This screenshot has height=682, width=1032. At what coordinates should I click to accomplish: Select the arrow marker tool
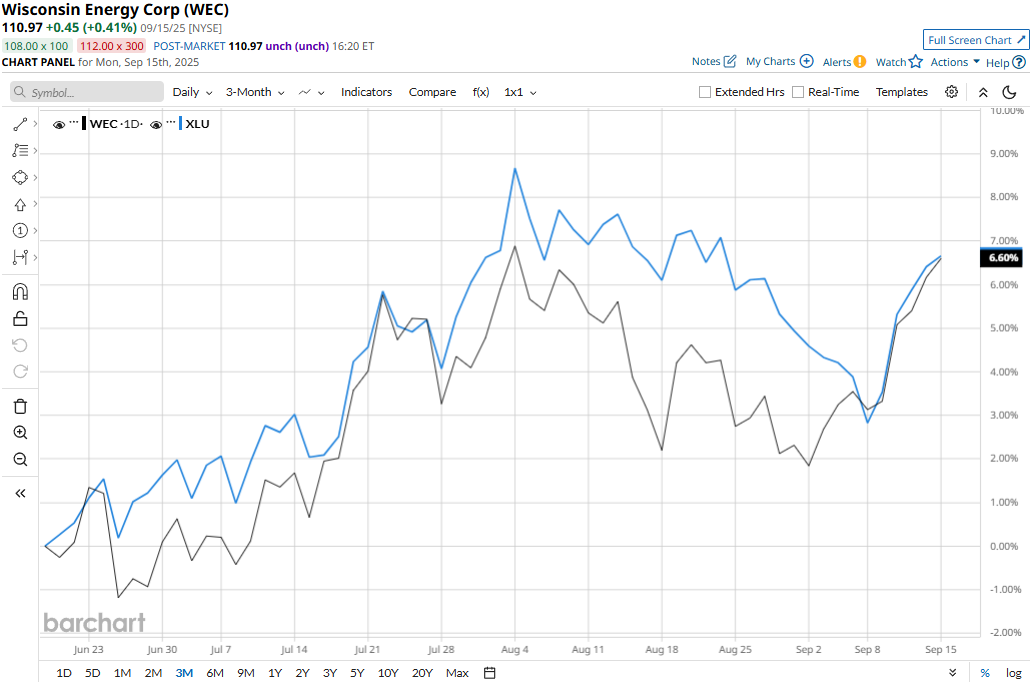click(20, 205)
